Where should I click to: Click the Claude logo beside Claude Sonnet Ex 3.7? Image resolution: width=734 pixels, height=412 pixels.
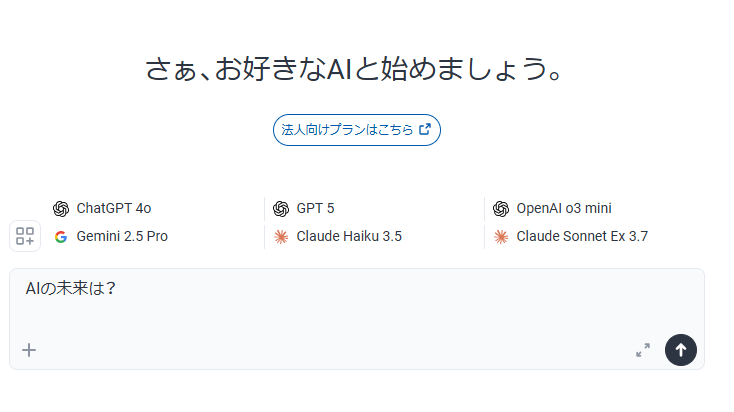[x=501, y=237]
